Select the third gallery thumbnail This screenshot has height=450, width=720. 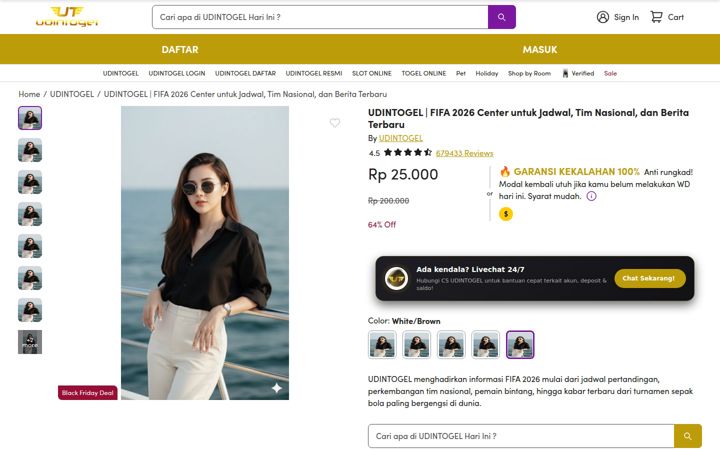coord(30,182)
